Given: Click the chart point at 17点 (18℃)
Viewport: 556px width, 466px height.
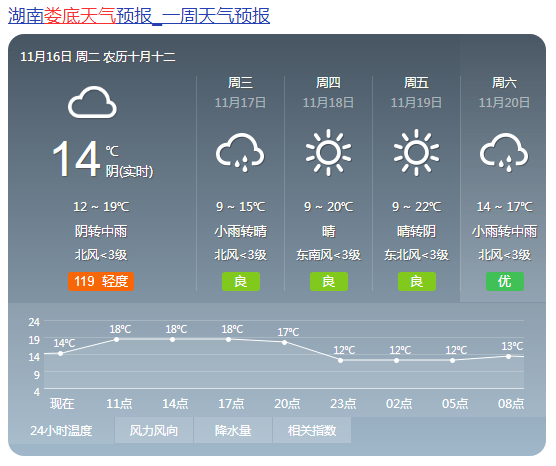Looking at the screenshot, I should (x=229, y=339).
